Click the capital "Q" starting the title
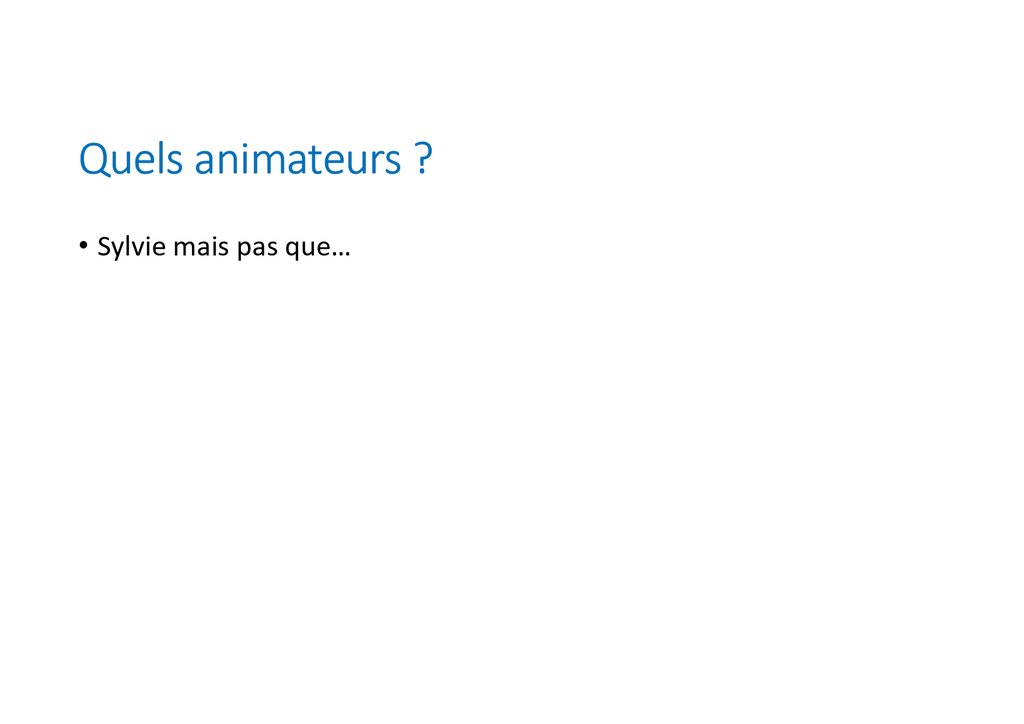 click(93, 160)
